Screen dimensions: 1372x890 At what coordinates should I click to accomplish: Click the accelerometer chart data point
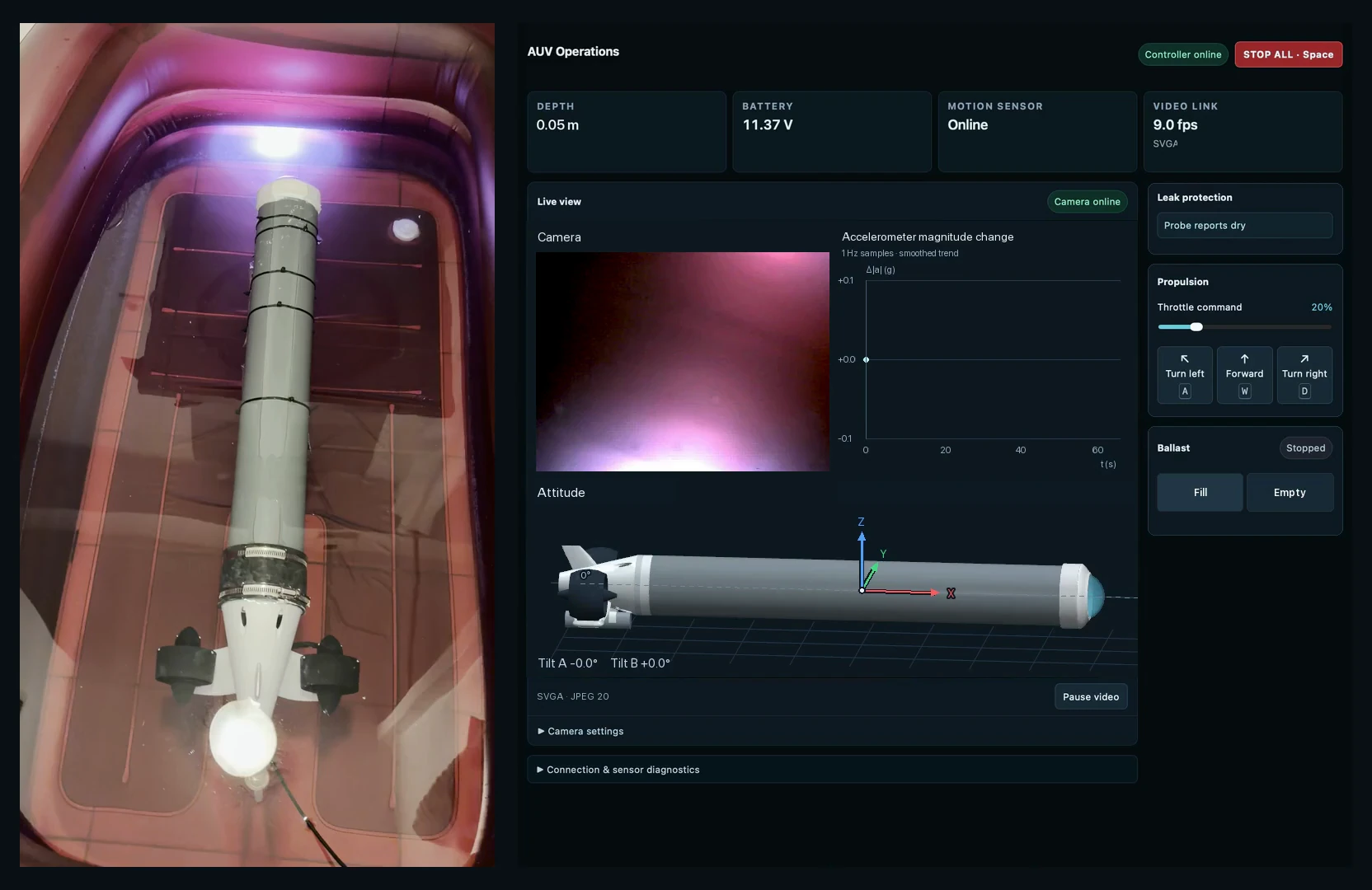pyautogui.click(x=866, y=359)
